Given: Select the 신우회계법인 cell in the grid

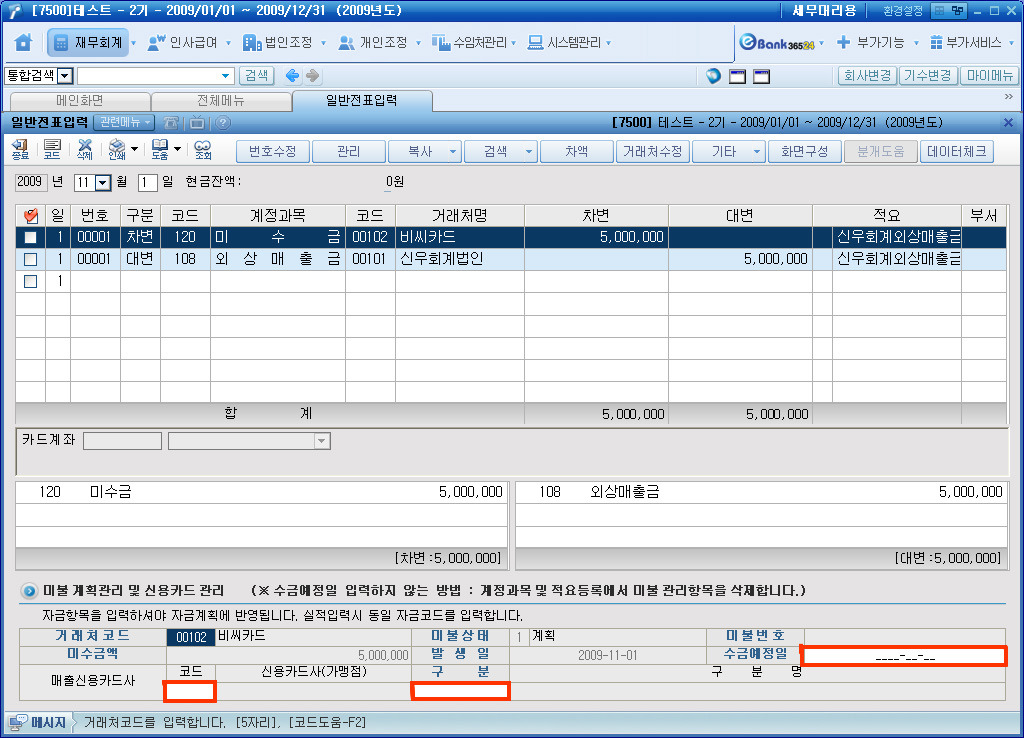Looking at the screenshot, I should pyautogui.click(x=459, y=259).
